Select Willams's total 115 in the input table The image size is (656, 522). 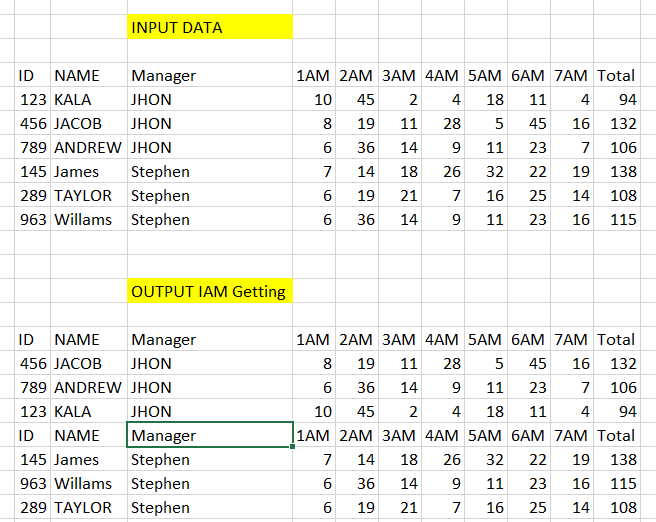(x=617, y=219)
